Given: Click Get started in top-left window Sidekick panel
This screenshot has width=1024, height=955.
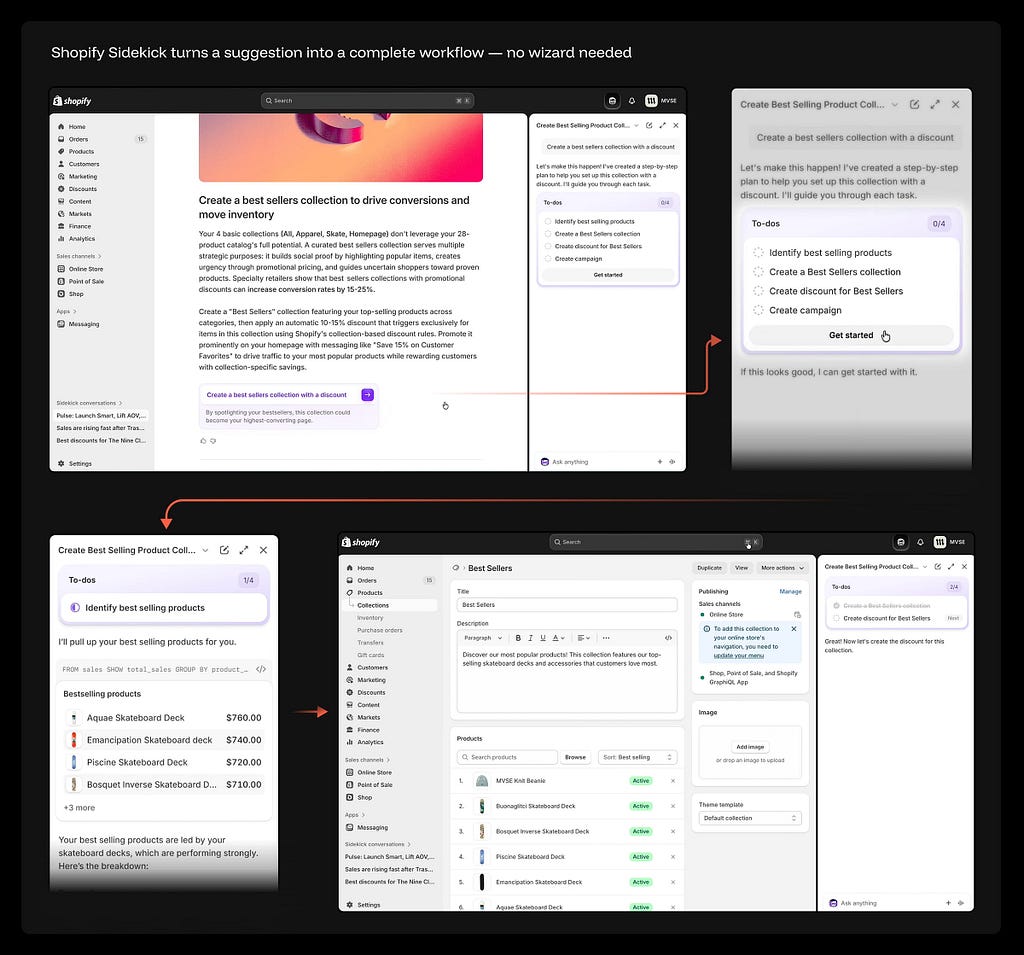Looking at the screenshot, I should [x=608, y=275].
